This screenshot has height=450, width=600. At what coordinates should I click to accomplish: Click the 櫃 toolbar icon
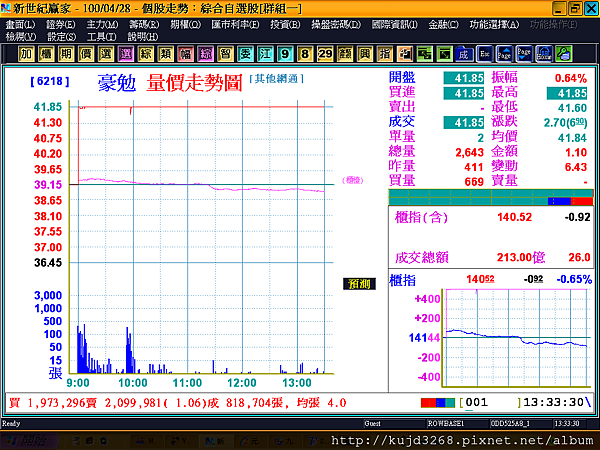point(46,54)
